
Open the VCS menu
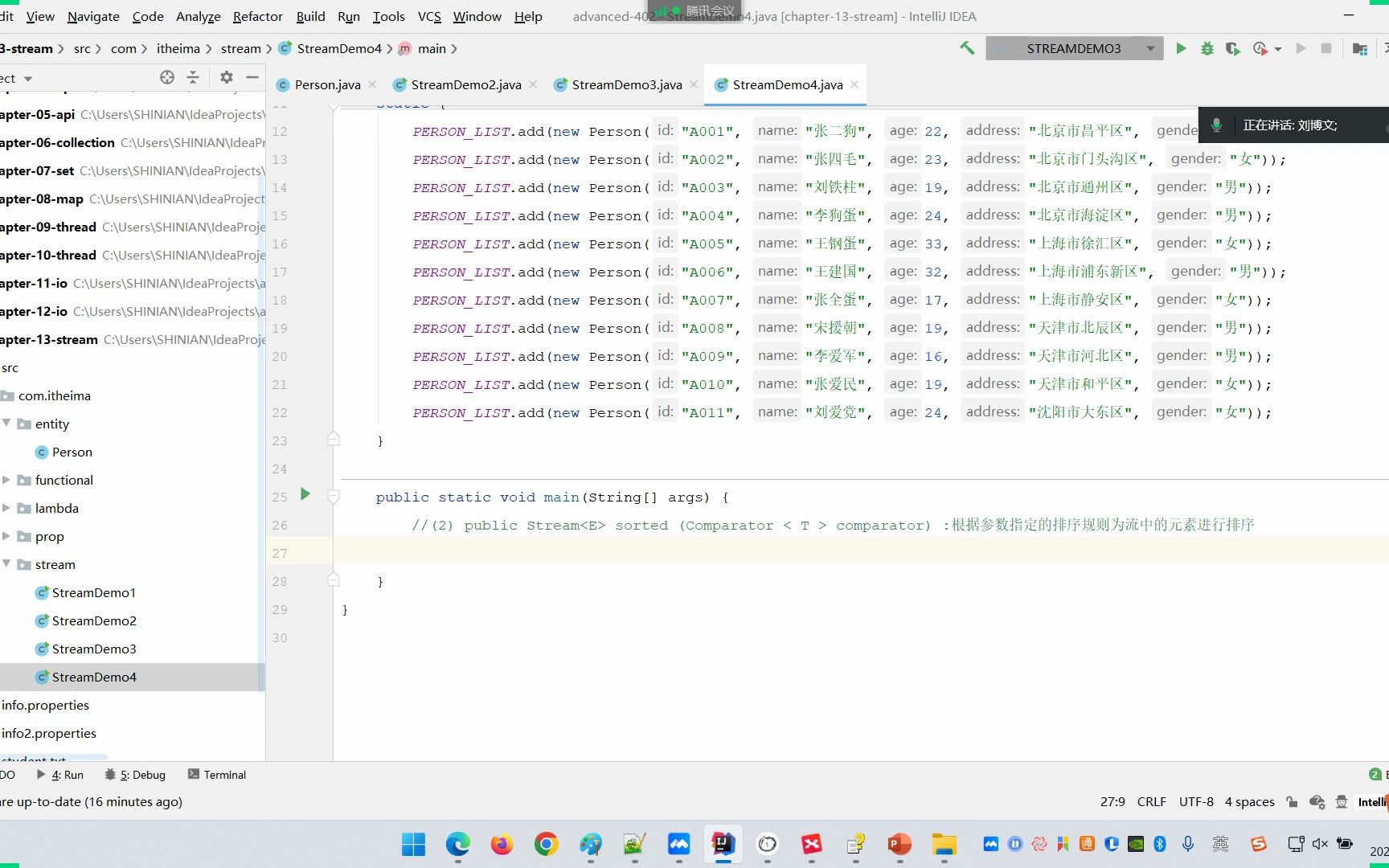tap(429, 16)
